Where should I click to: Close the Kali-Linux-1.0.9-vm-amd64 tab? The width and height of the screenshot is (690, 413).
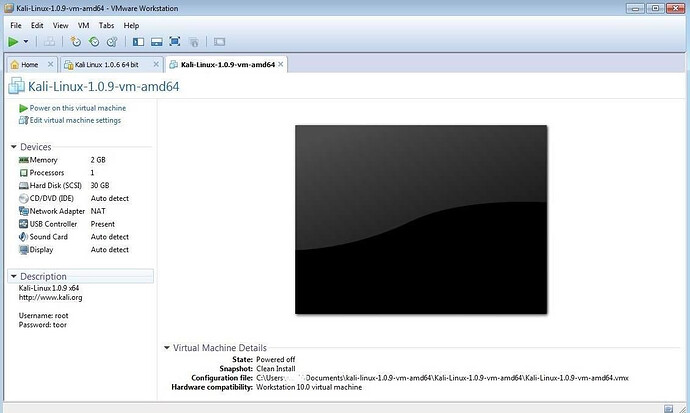point(280,65)
